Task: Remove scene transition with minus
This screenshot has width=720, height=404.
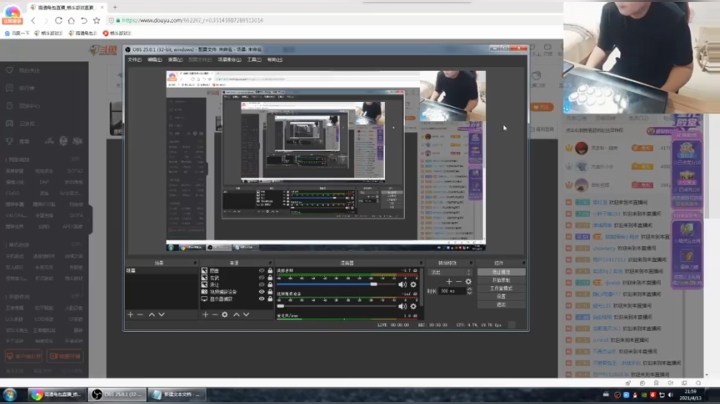Action: (458, 281)
